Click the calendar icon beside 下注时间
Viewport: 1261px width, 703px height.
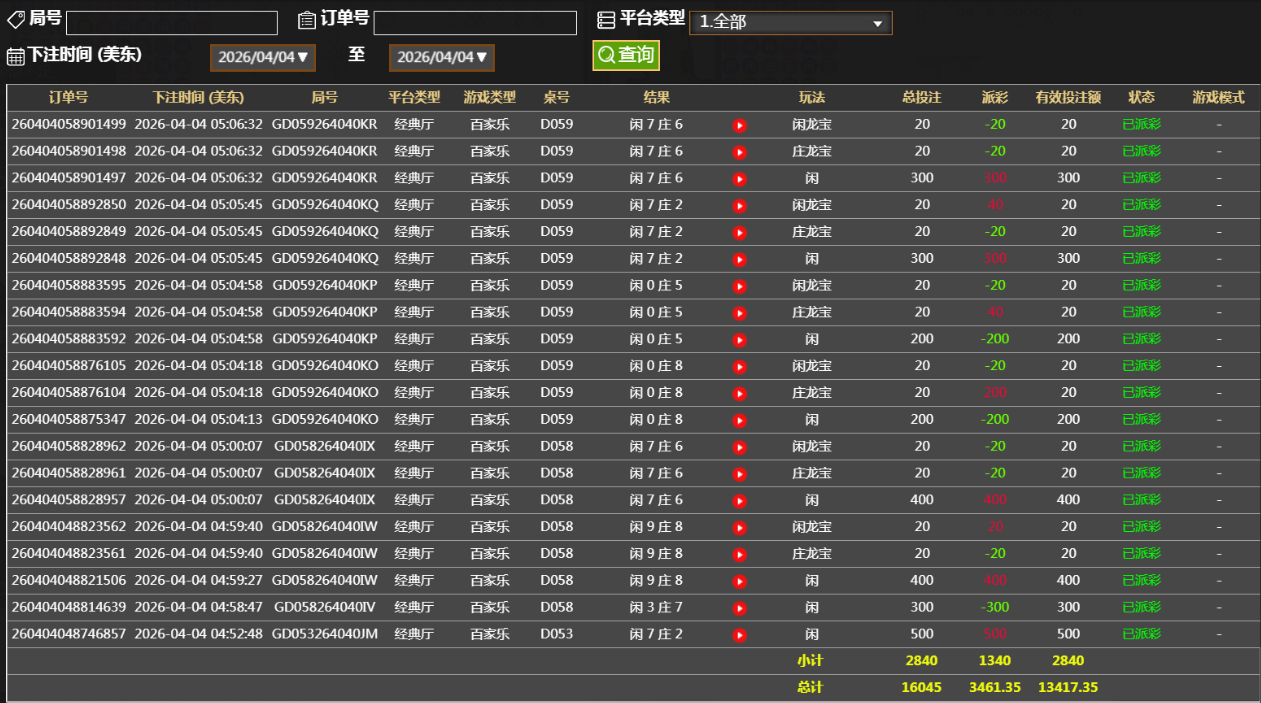[x=16, y=56]
